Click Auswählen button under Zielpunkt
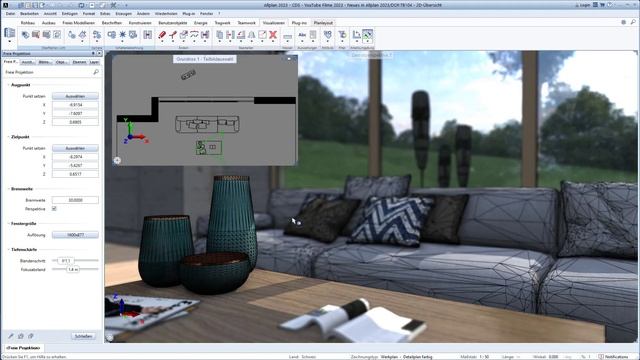This screenshot has width=640, height=360. 75,148
